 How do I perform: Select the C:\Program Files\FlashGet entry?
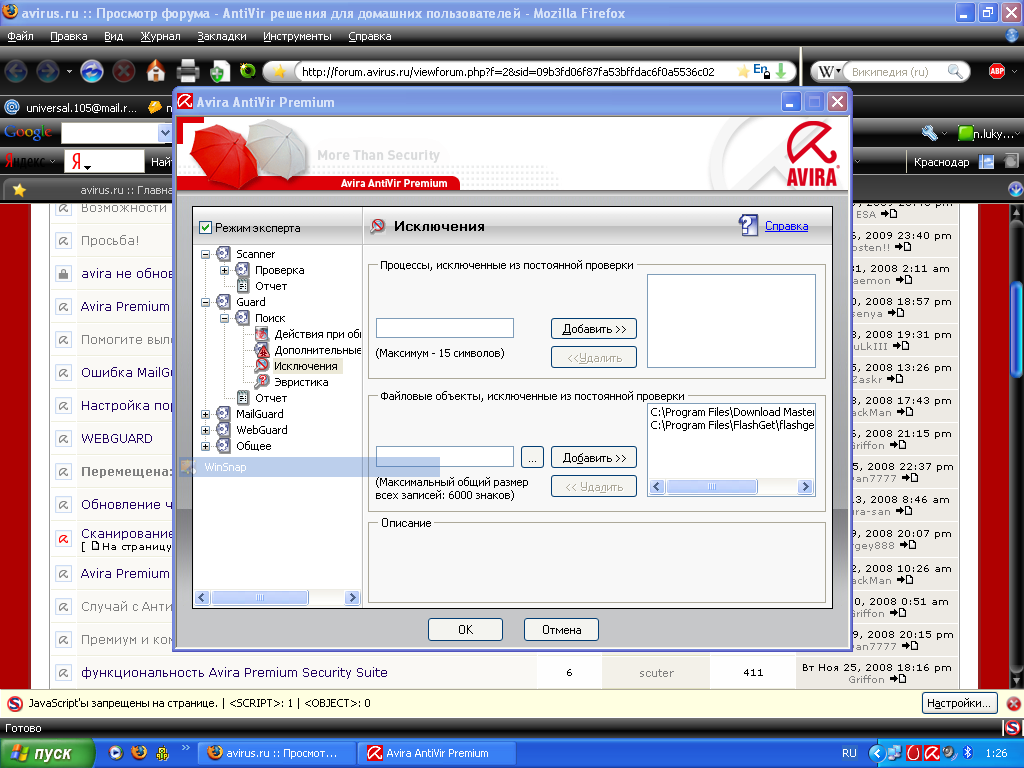tap(731, 425)
